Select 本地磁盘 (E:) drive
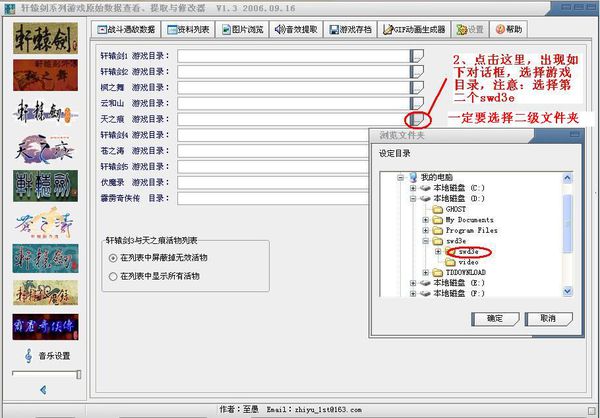 tap(459, 283)
